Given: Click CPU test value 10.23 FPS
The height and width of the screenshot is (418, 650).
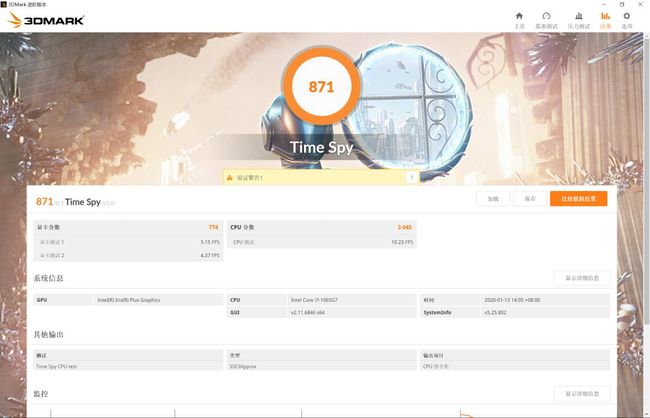Looking at the screenshot, I should pyautogui.click(x=402, y=242).
